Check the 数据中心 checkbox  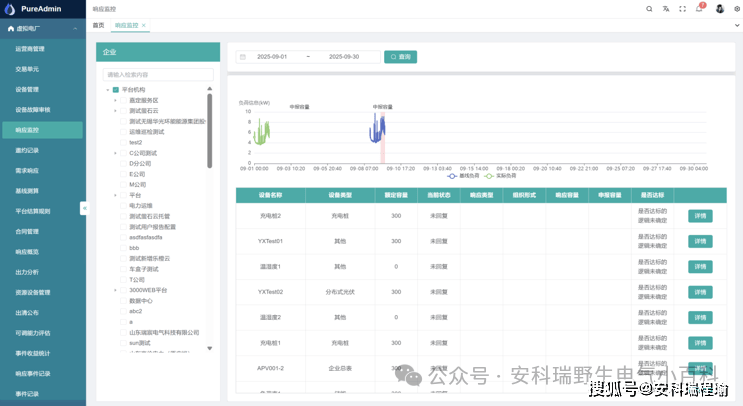point(123,301)
